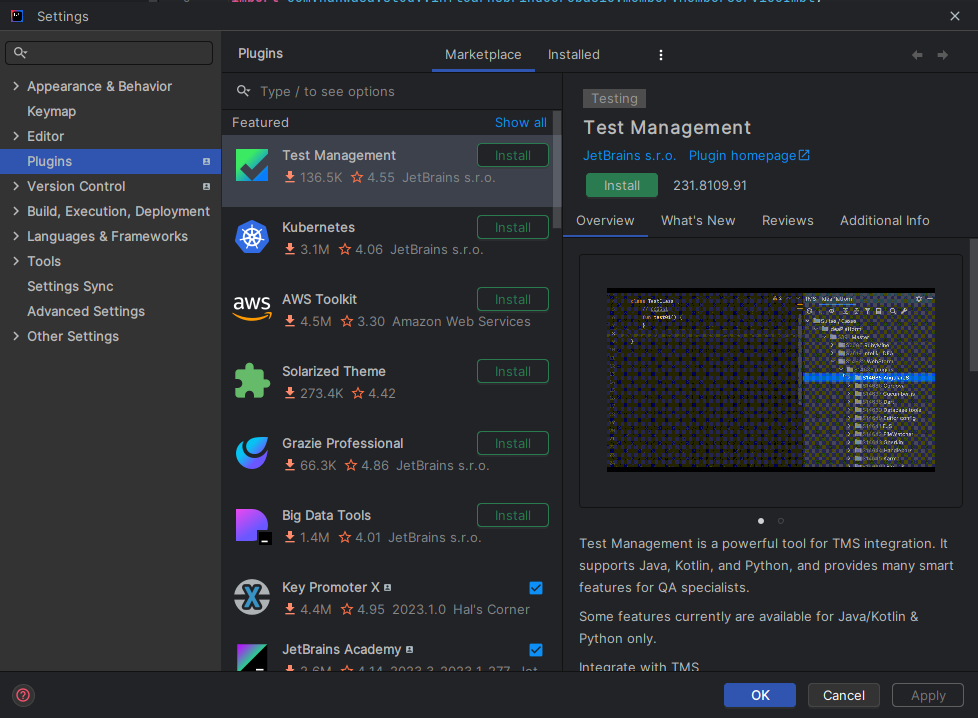Disable the JetBrains Academy plugin checkbox
The image size is (978, 718).
(x=536, y=650)
